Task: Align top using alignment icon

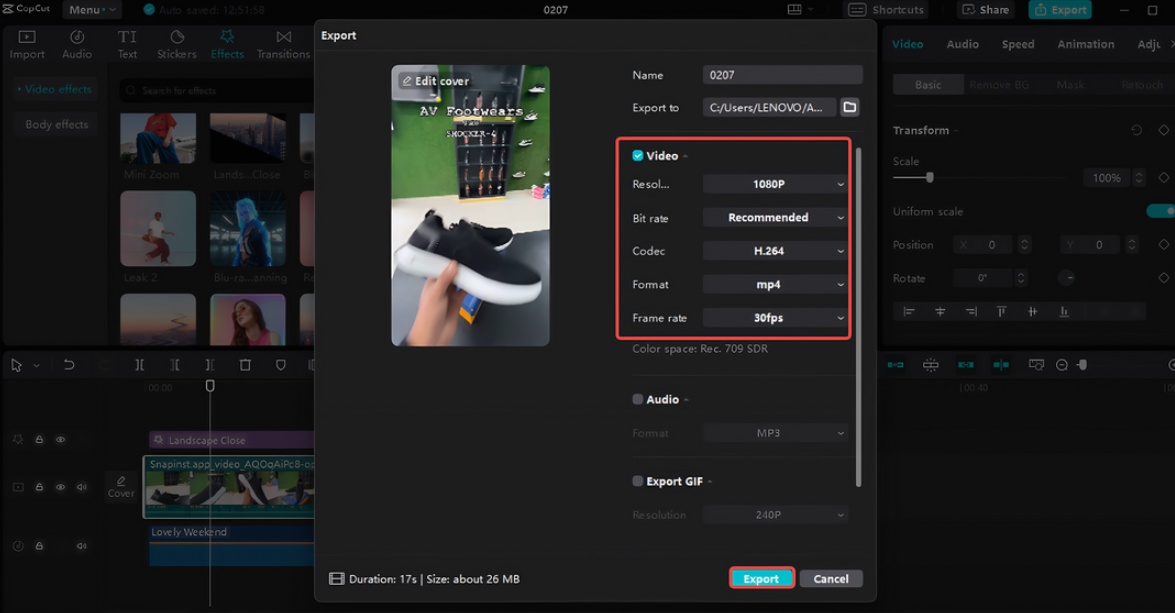Action: (1001, 311)
